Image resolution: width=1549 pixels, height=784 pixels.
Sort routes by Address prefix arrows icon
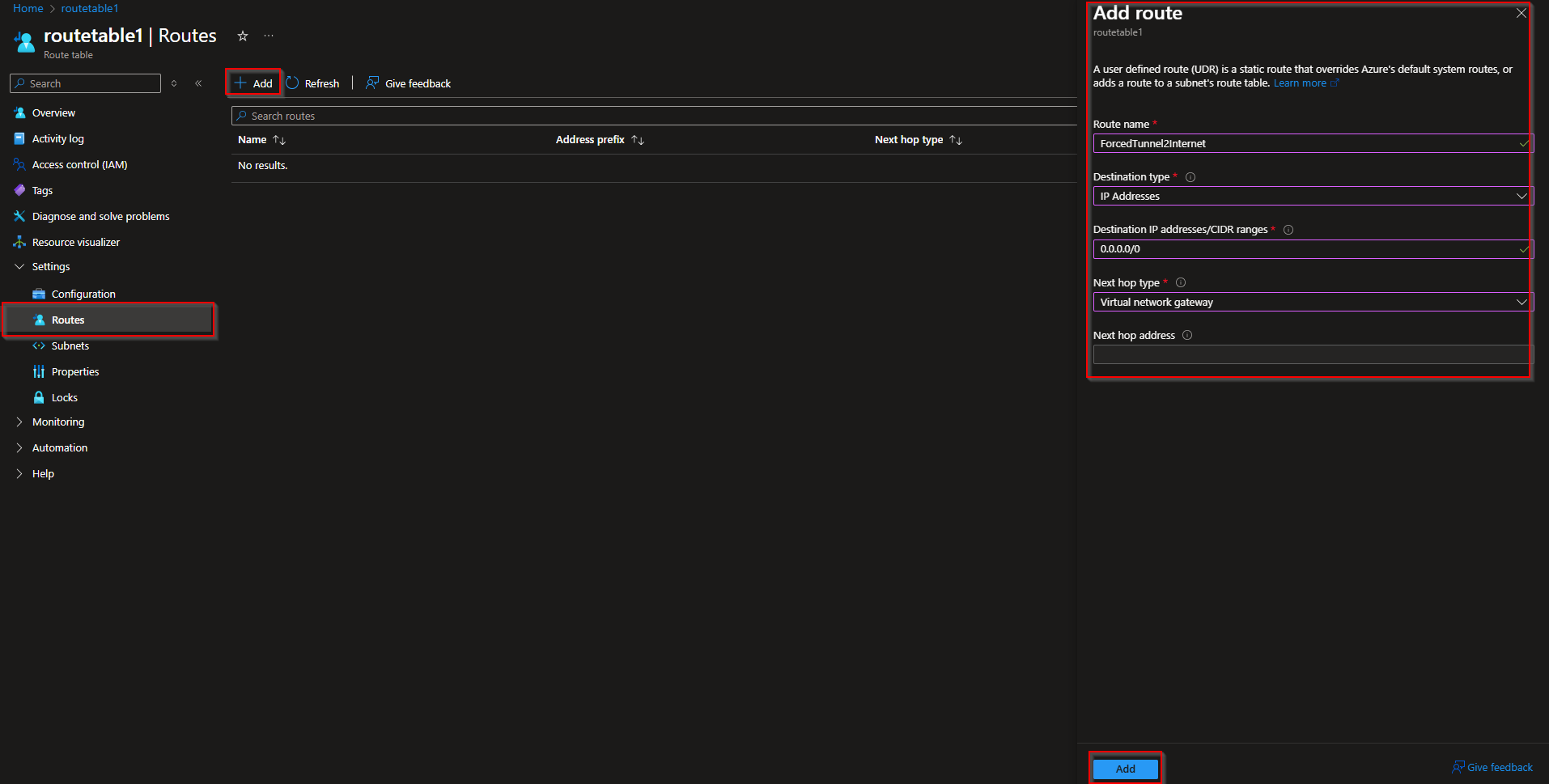(x=638, y=140)
